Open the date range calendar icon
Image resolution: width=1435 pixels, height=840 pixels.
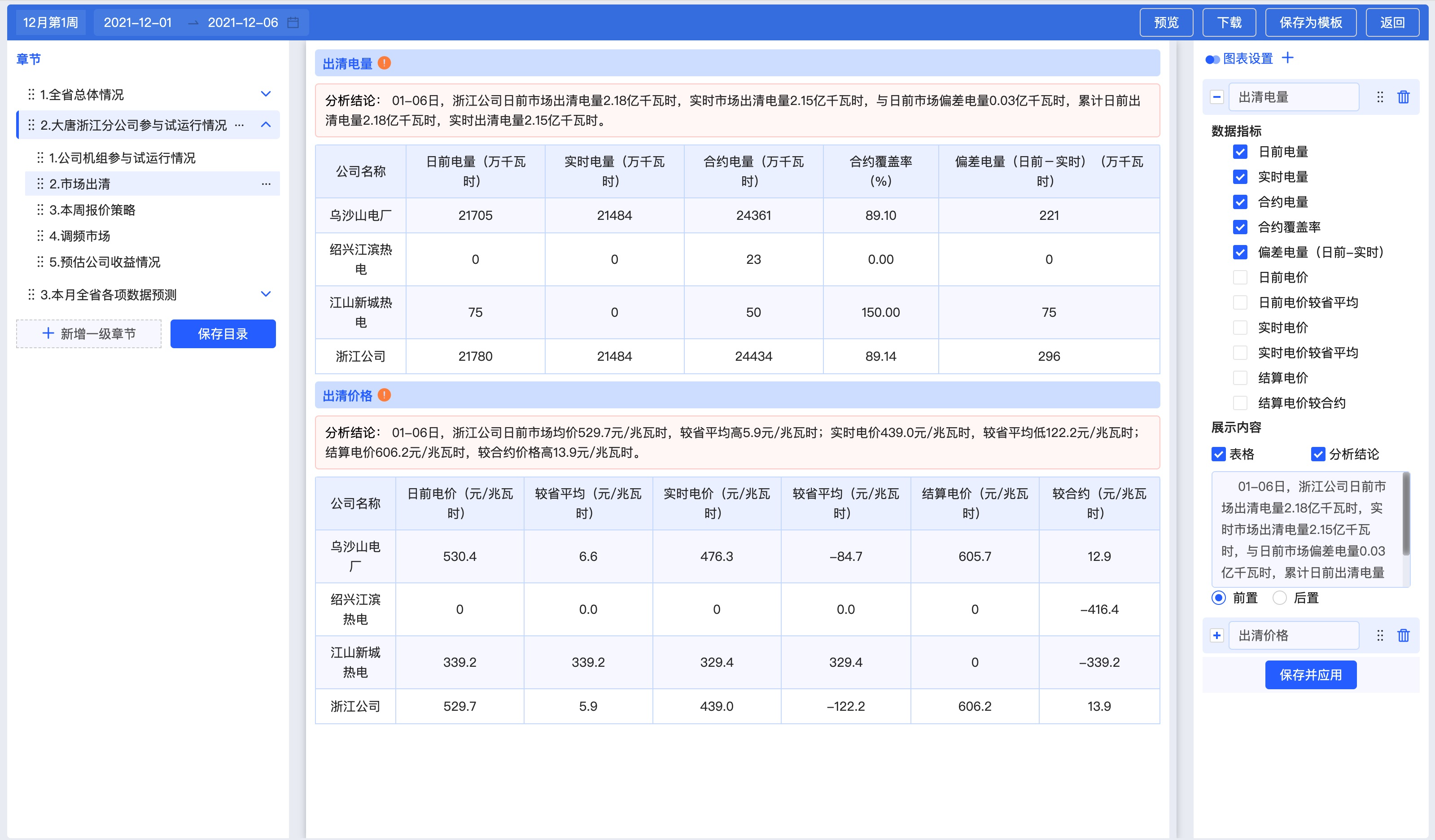point(293,23)
